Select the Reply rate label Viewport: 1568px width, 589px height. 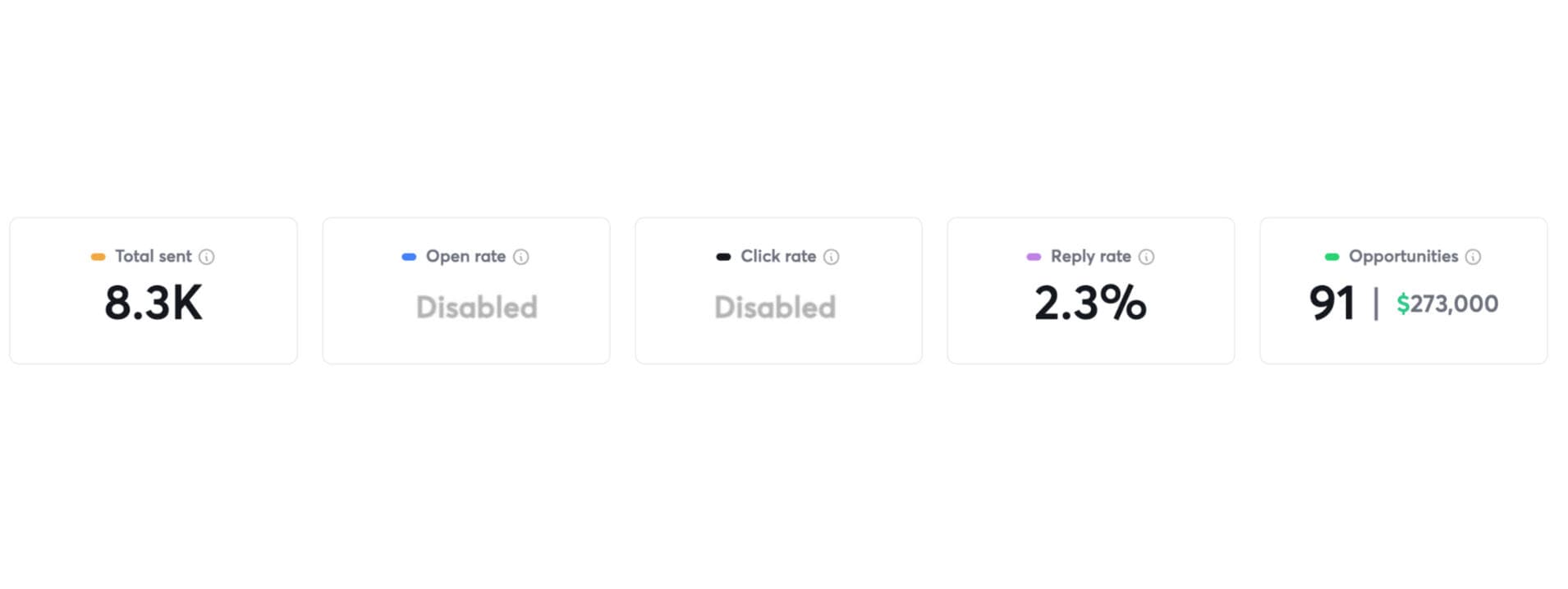click(1090, 256)
